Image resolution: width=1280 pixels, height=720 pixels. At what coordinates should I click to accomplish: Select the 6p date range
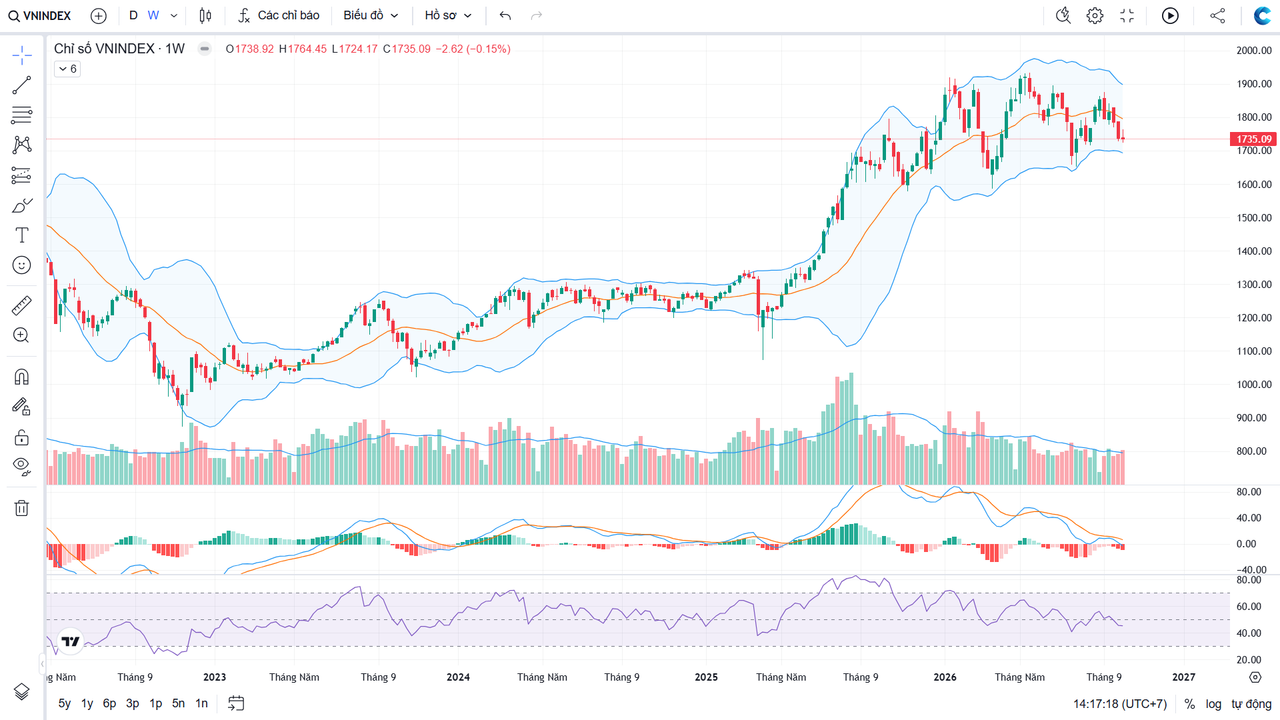point(110,704)
